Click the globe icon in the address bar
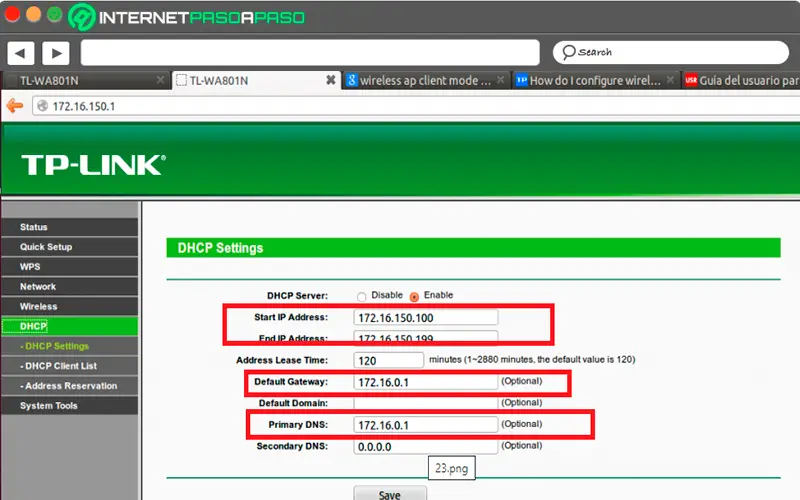Viewport: 800px width, 500px height. point(43,106)
